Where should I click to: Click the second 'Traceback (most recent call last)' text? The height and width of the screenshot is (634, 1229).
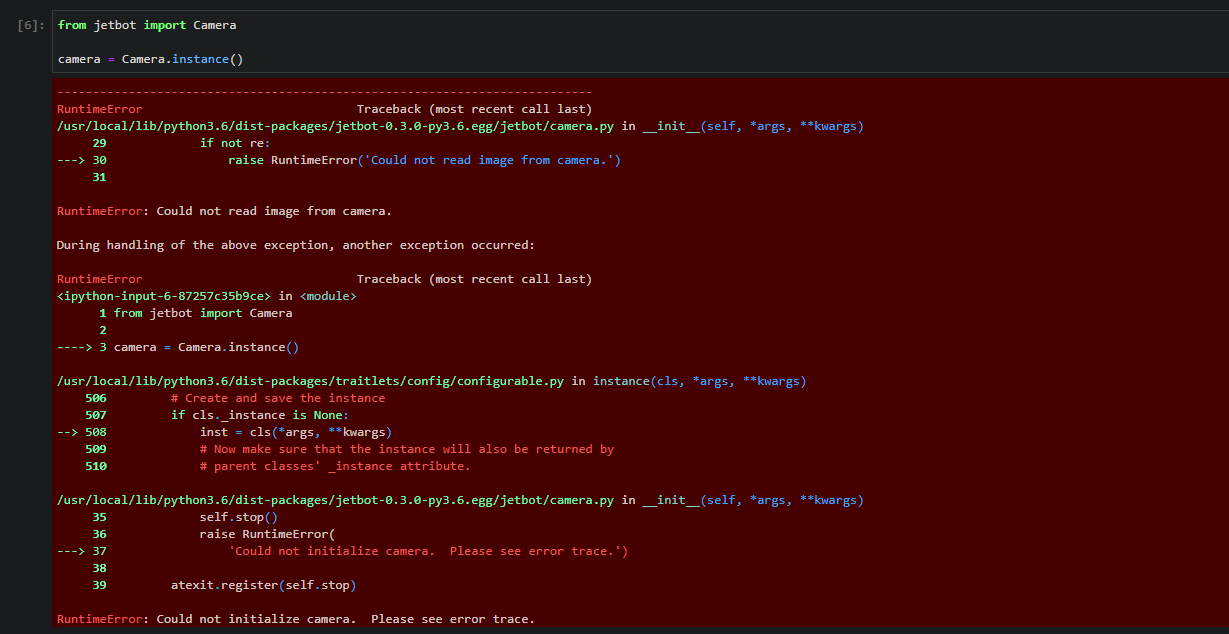(x=474, y=279)
